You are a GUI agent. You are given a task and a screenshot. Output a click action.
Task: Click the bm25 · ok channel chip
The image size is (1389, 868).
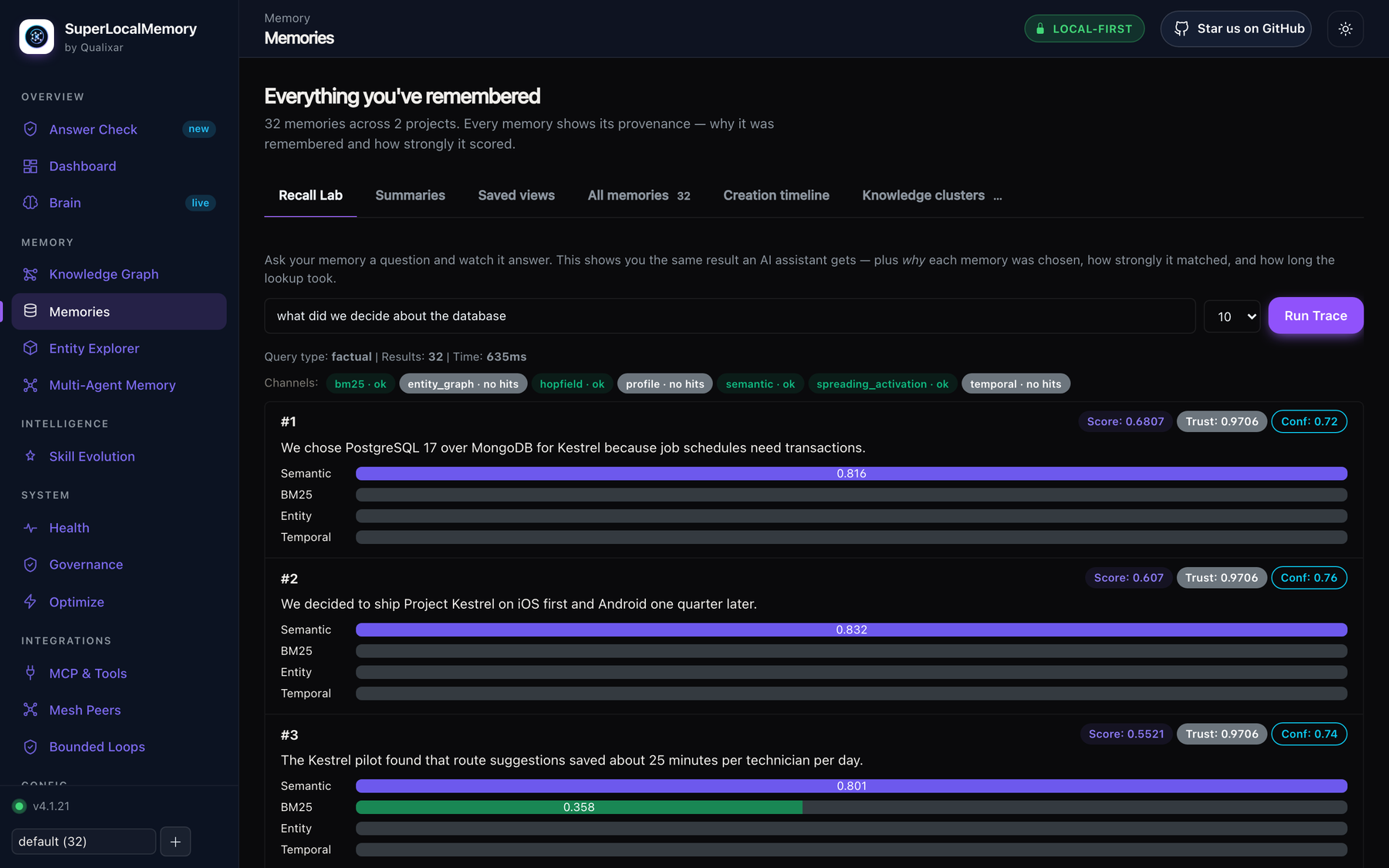pos(360,383)
